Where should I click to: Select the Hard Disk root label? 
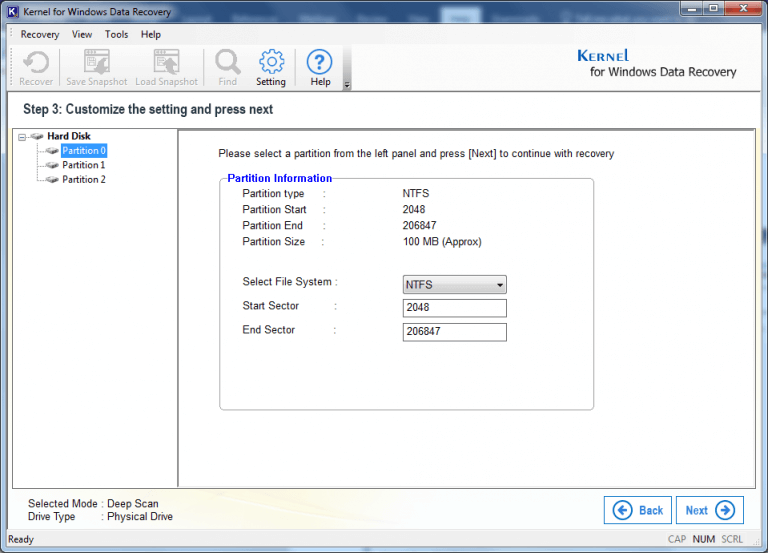[69, 136]
